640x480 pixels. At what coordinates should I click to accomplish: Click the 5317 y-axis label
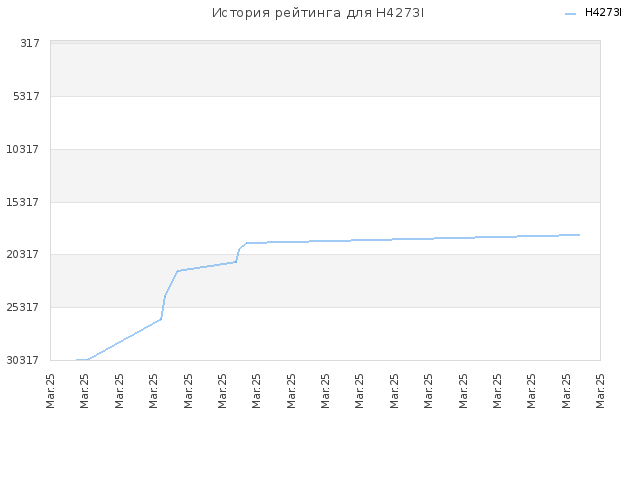(27, 96)
